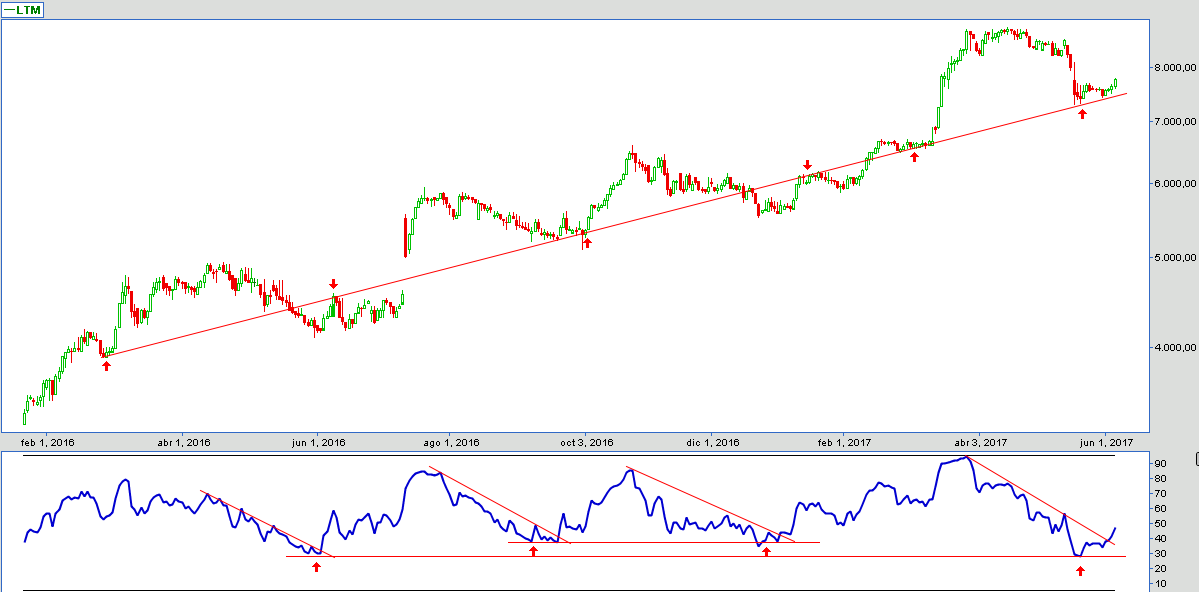Click the last red up arrow in oscillator panel
Image resolution: width=1199 pixels, height=592 pixels.
click(1080, 571)
